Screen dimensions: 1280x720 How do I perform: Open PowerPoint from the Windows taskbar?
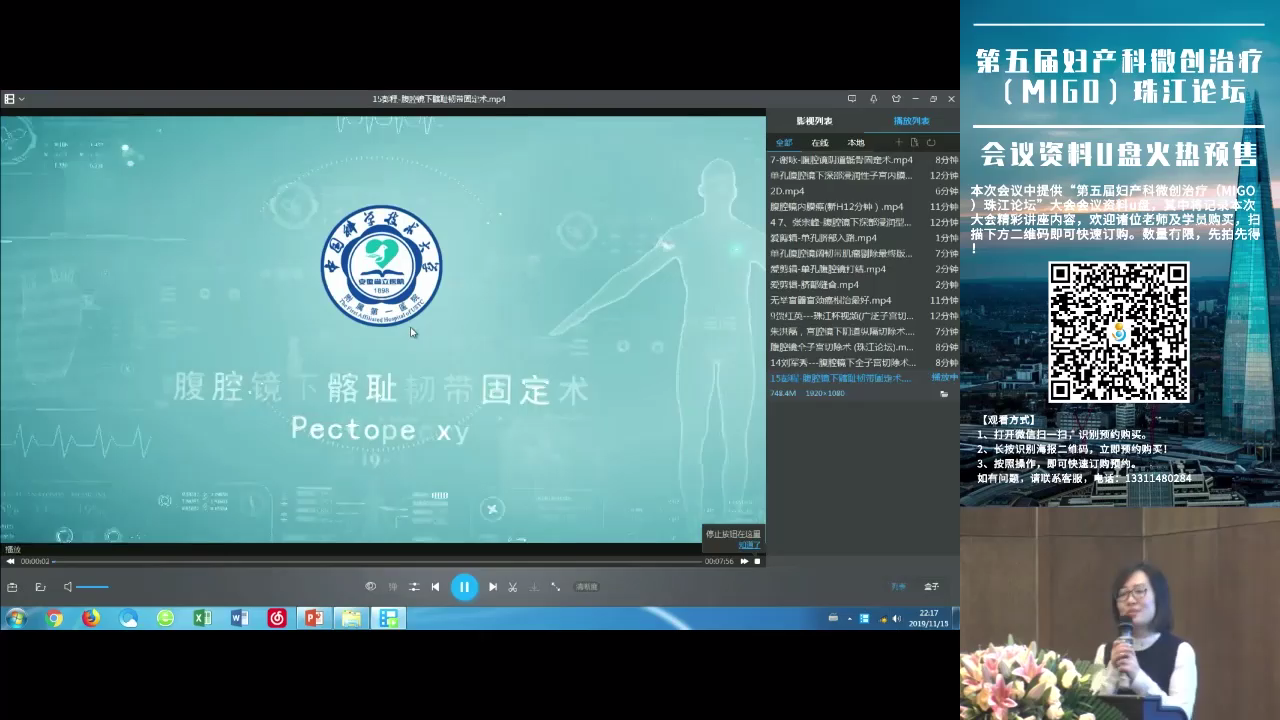[314, 618]
